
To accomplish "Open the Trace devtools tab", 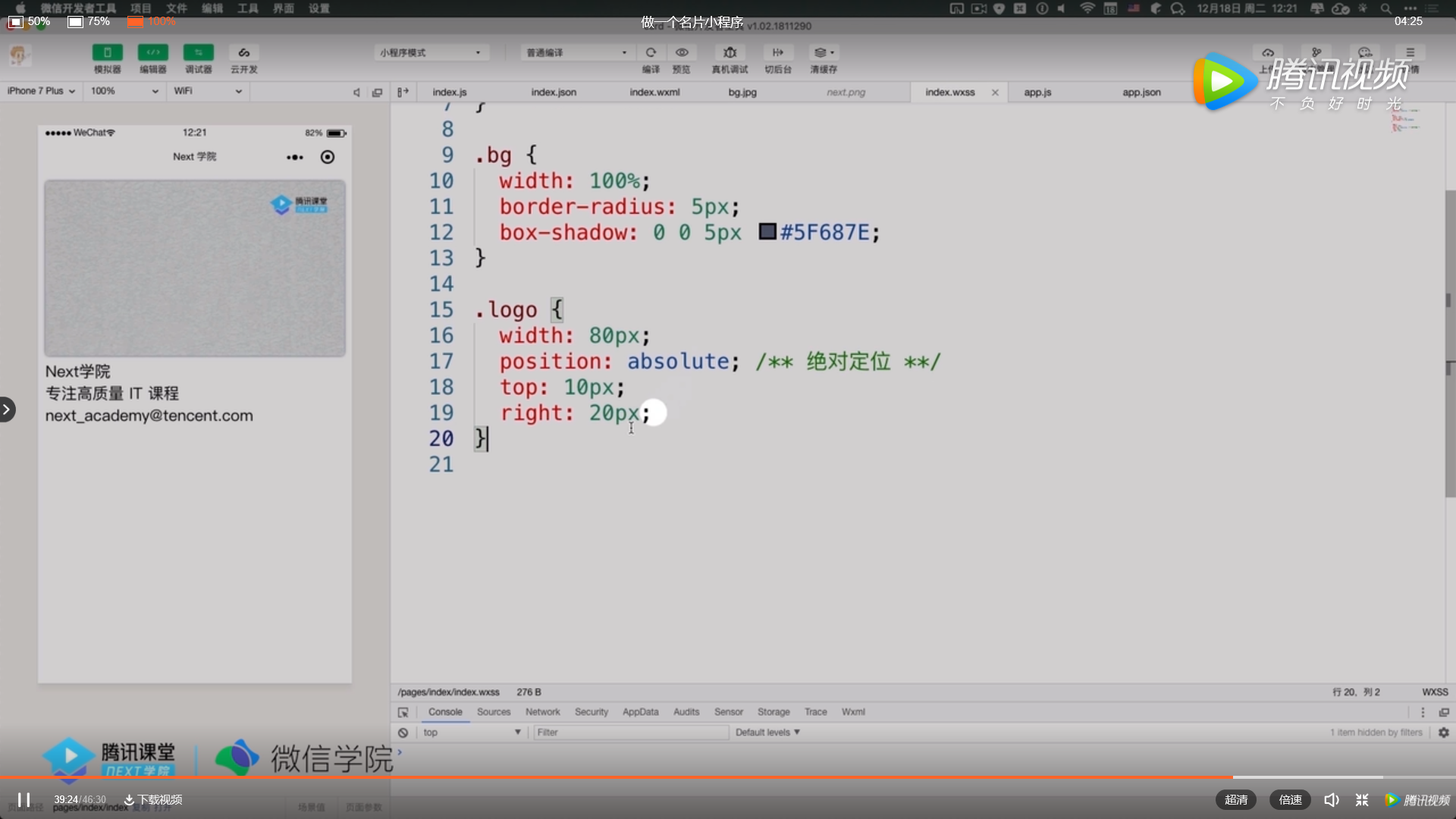I will tap(816, 711).
